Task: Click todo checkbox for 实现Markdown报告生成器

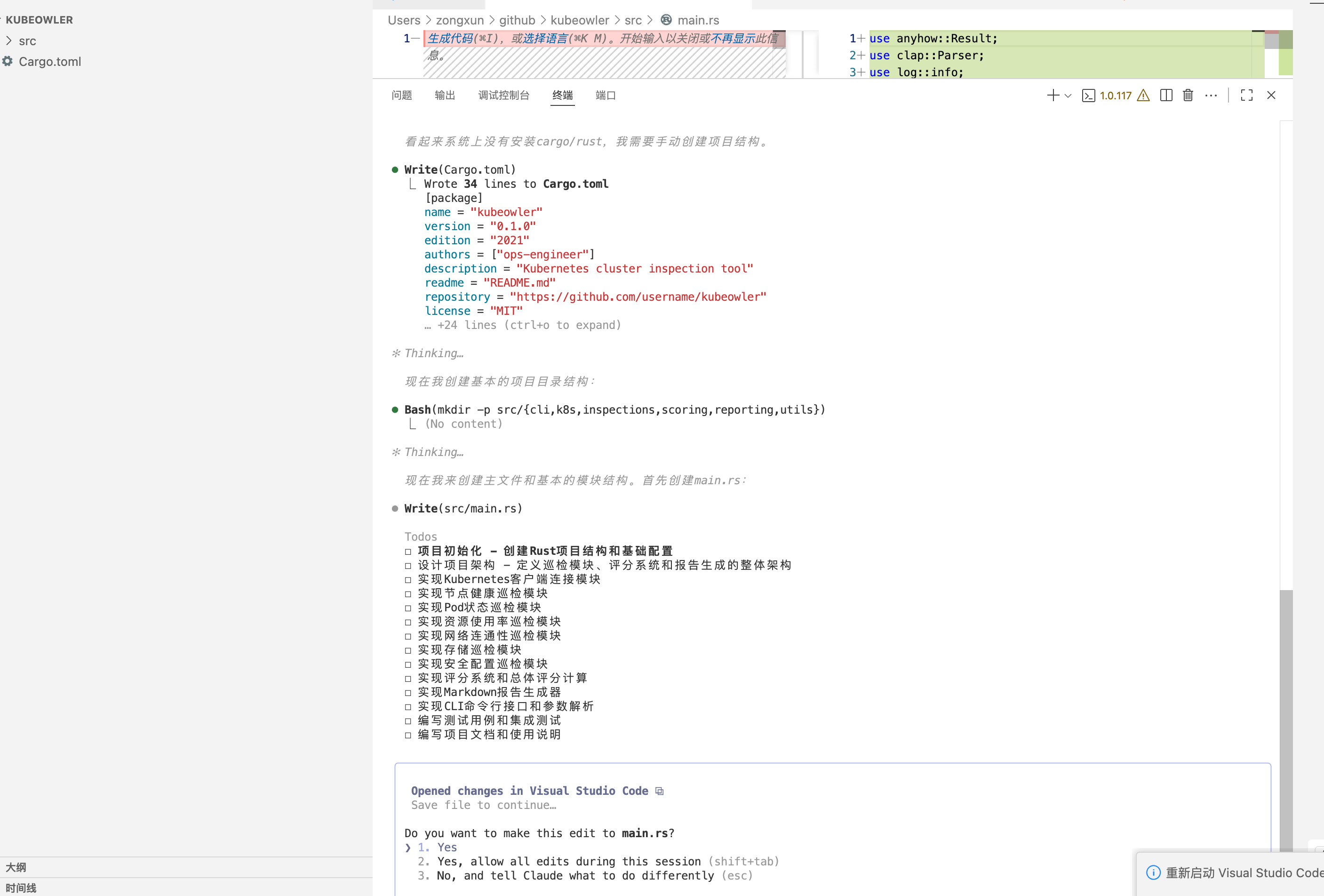Action: tap(408, 693)
